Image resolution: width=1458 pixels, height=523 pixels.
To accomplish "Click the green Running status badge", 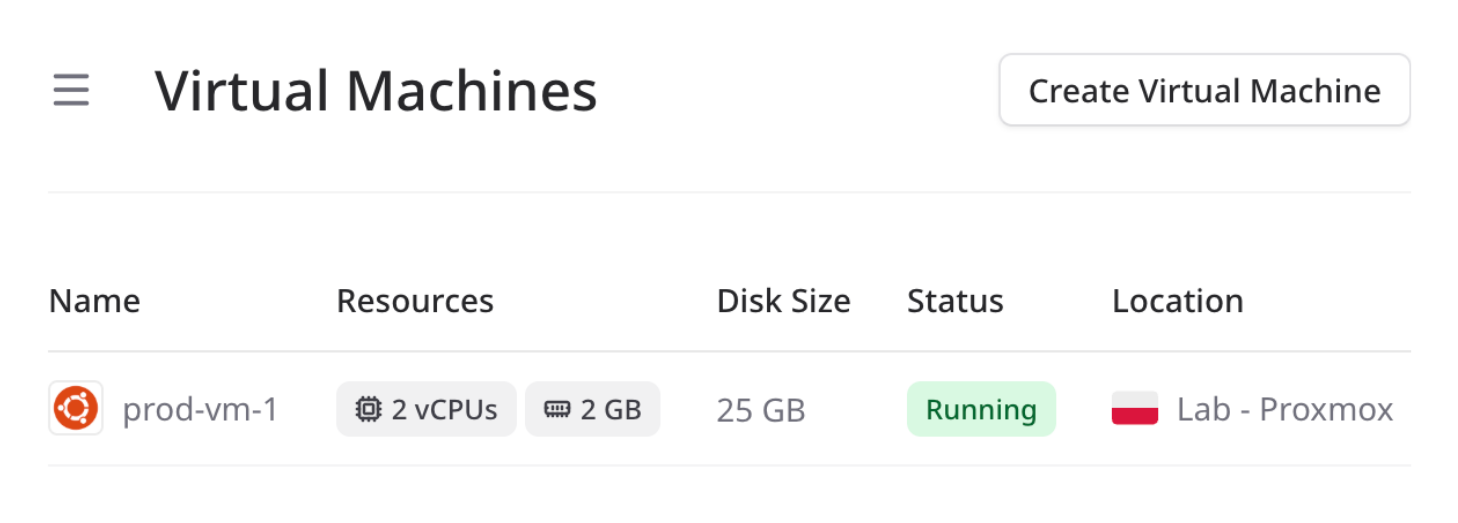I will tap(981, 409).
